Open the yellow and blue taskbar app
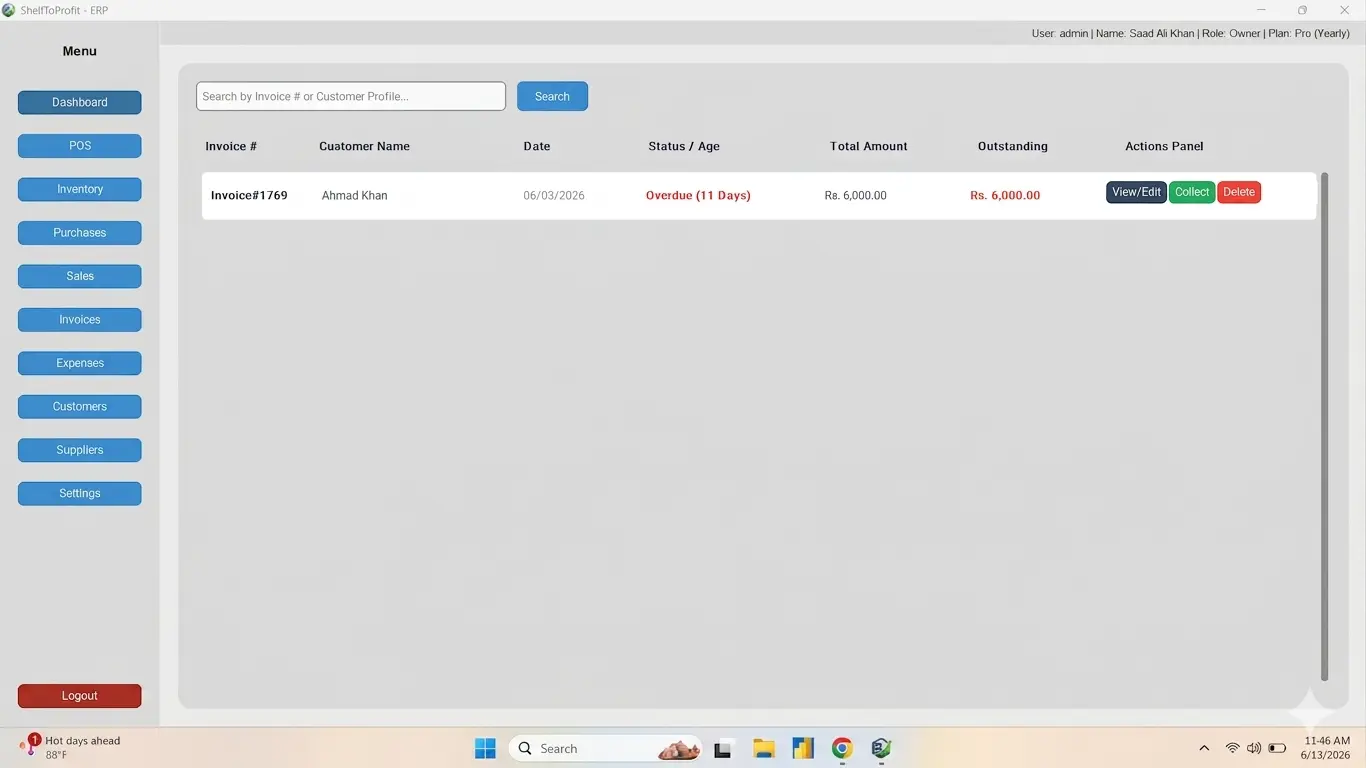Viewport: 1366px width, 768px height. click(x=803, y=748)
